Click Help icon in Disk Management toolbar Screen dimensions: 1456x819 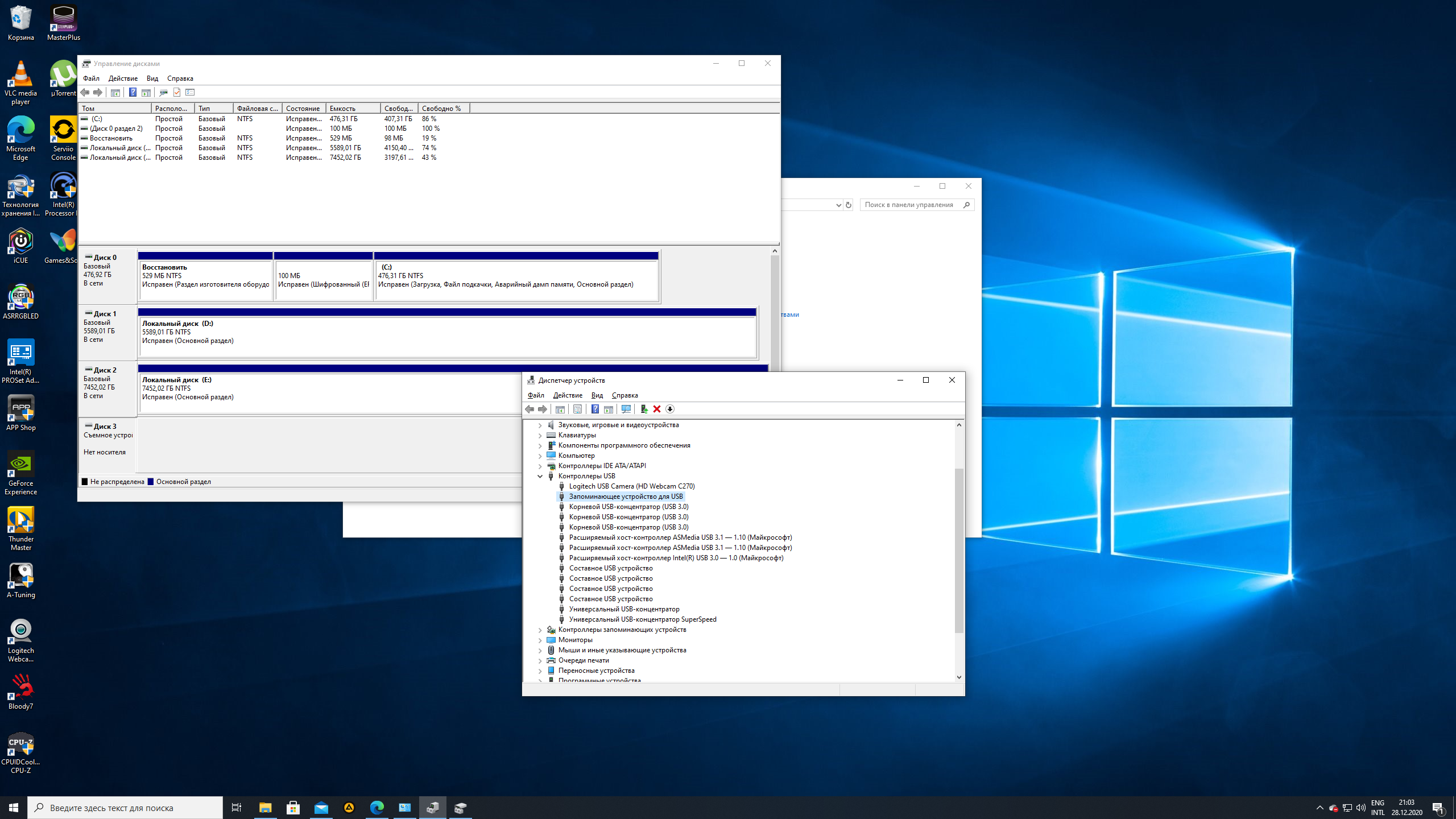[x=133, y=92]
